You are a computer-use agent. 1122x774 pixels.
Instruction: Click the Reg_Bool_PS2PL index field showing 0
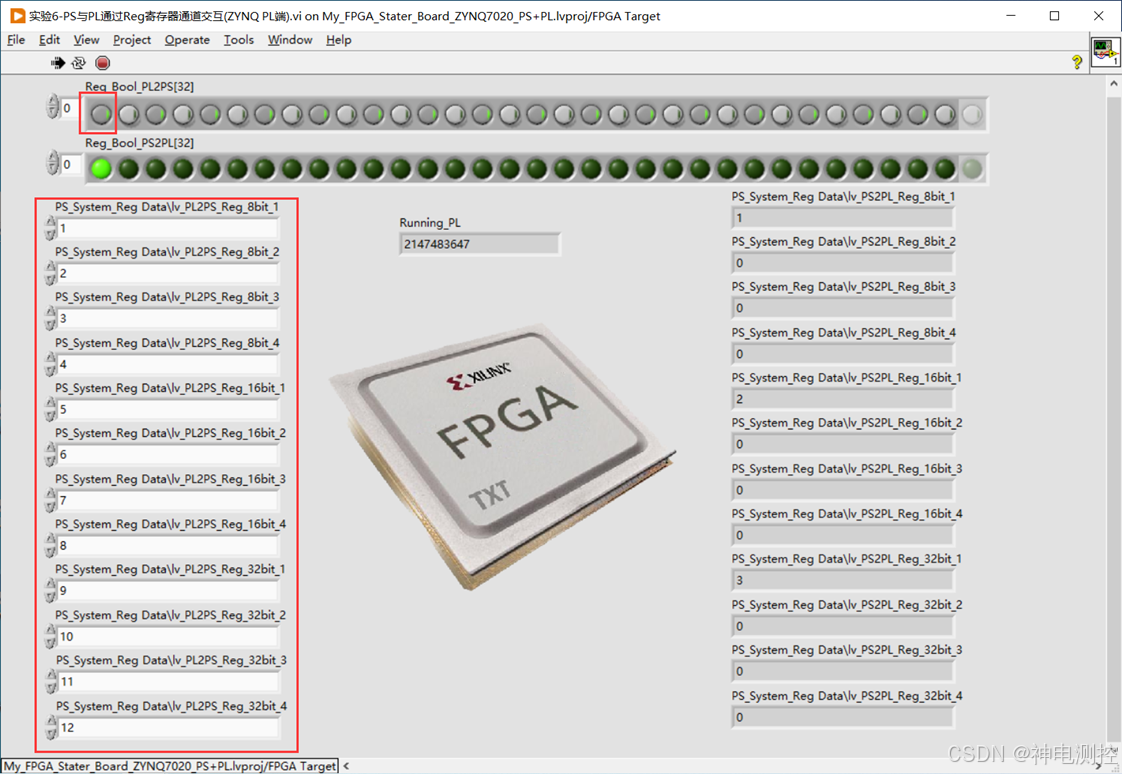[x=69, y=165]
